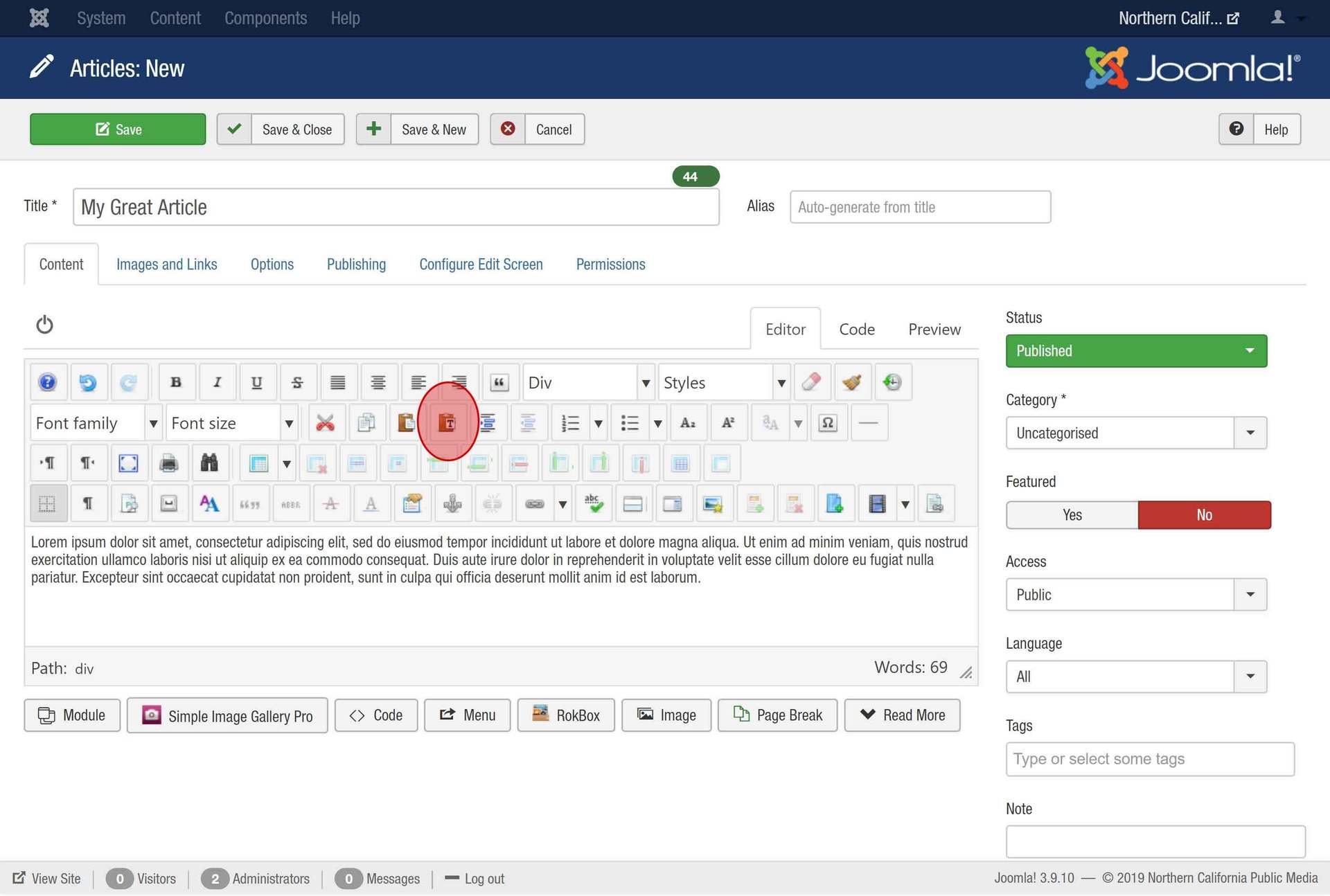Insert special character with omega icon
The image size is (1330, 896).
tap(827, 423)
